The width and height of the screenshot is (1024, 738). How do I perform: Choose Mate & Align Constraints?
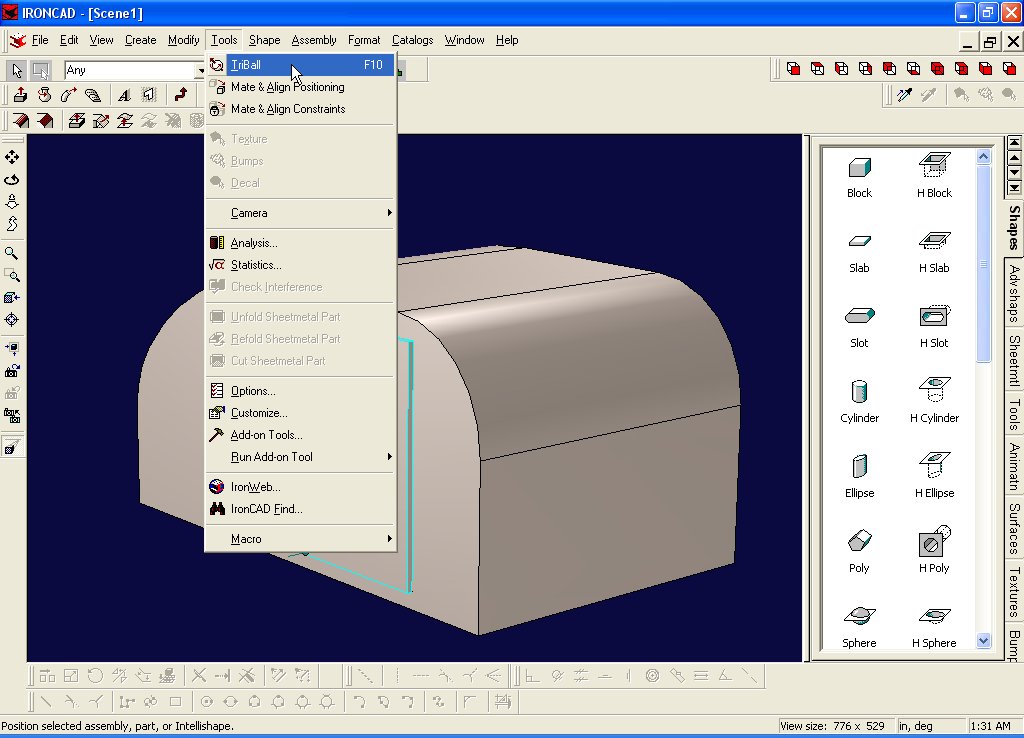(x=300, y=109)
